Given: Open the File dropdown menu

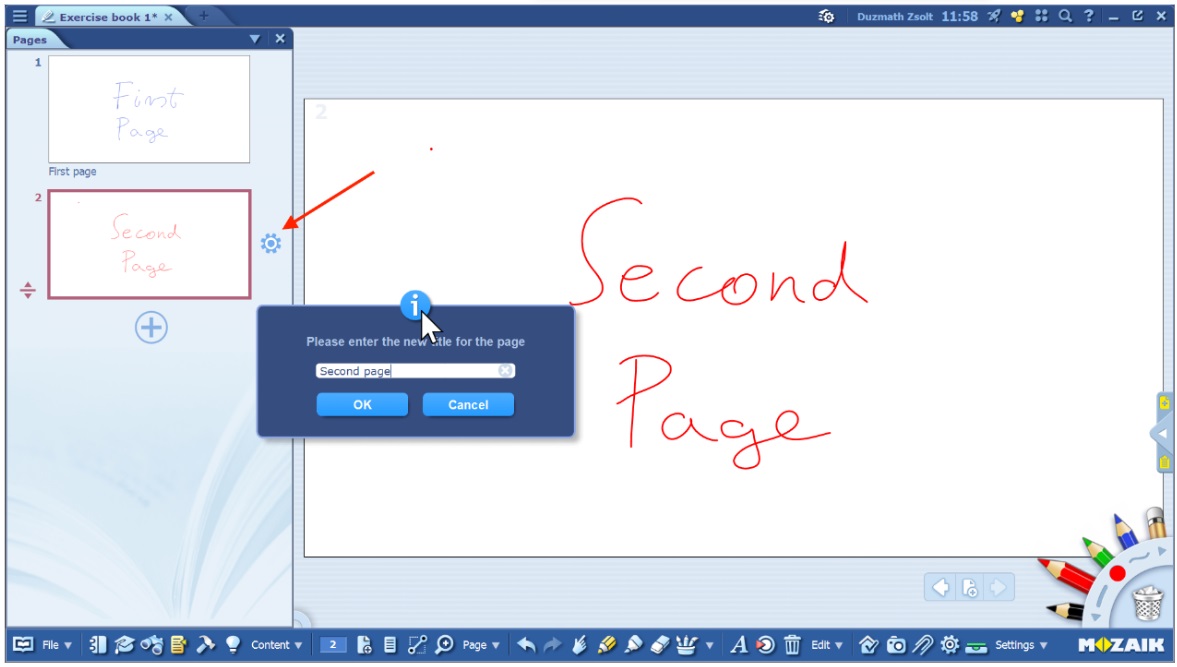Looking at the screenshot, I should [x=55, y=645].
